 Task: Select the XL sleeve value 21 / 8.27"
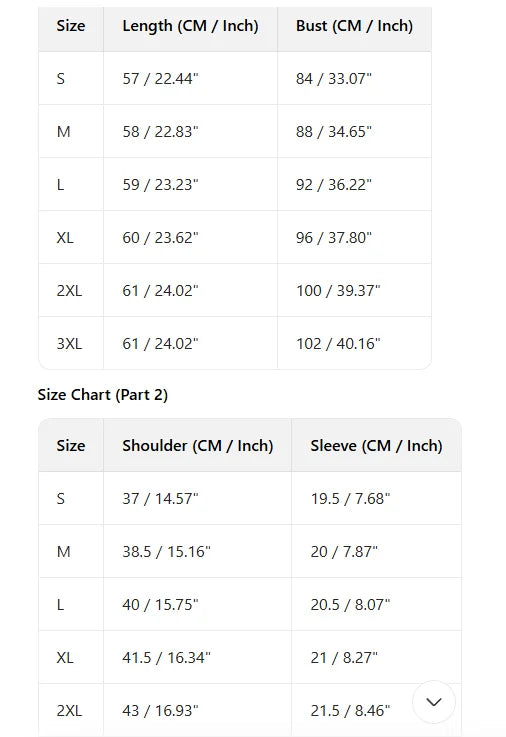point(344,658)
